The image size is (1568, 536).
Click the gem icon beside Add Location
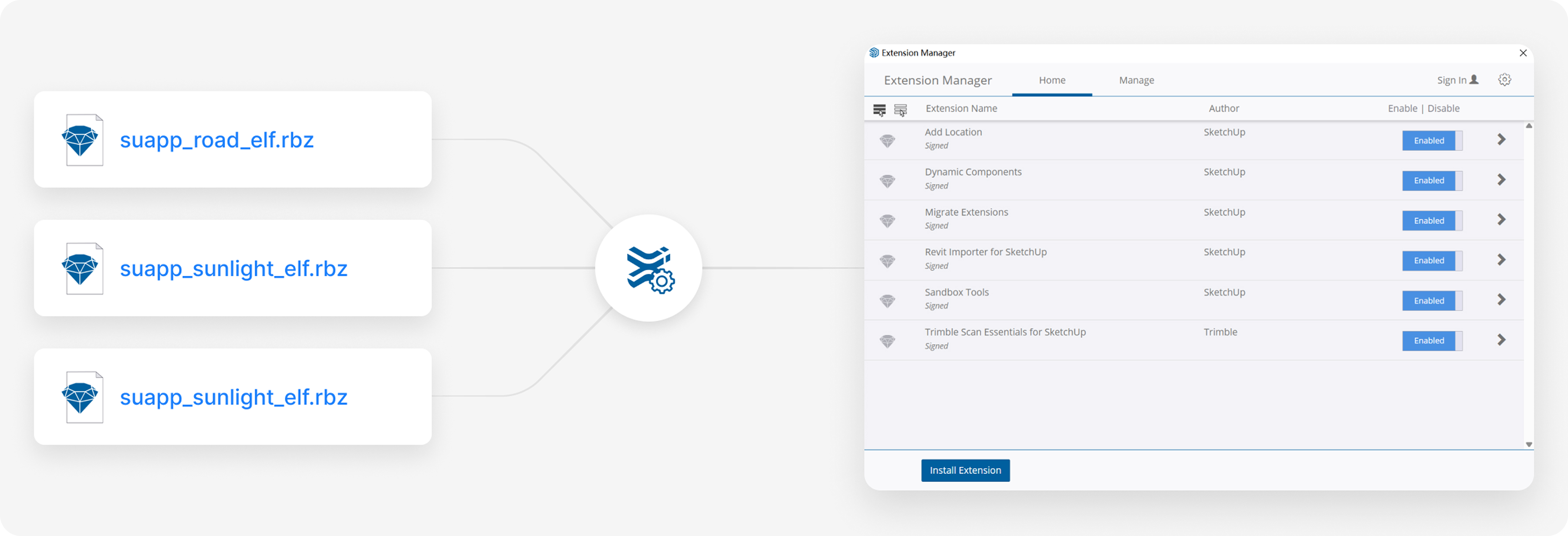[x=888, y=141]
